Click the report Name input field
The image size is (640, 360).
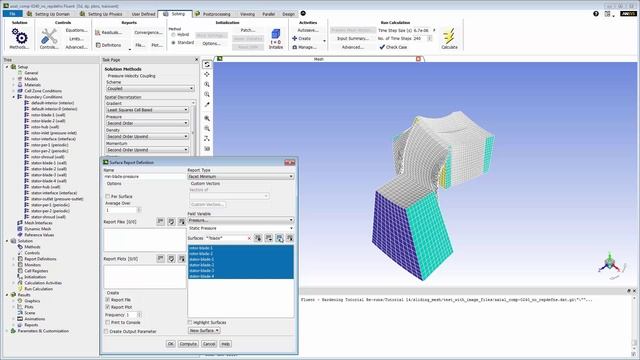coord(144,177)
